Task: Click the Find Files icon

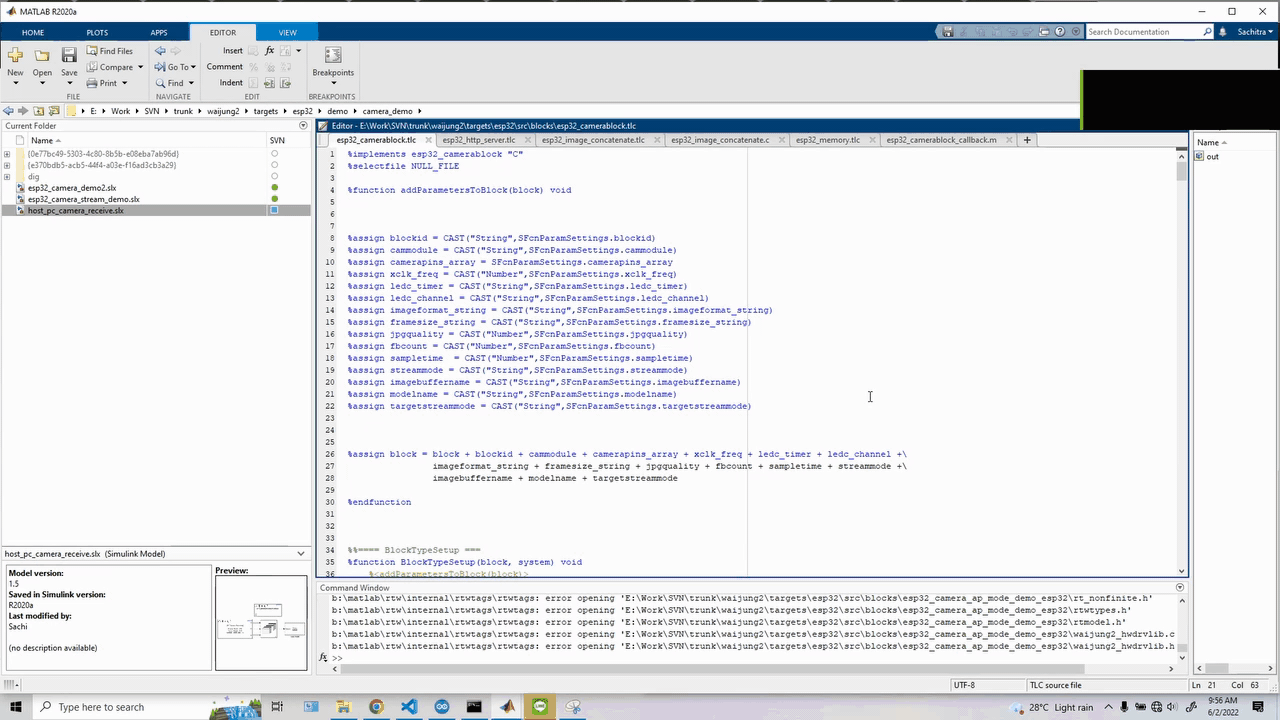Action: click(92, 51)
